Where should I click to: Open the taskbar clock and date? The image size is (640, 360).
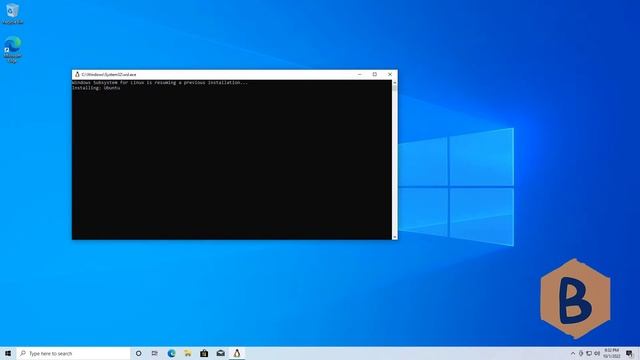coord(611,353)
